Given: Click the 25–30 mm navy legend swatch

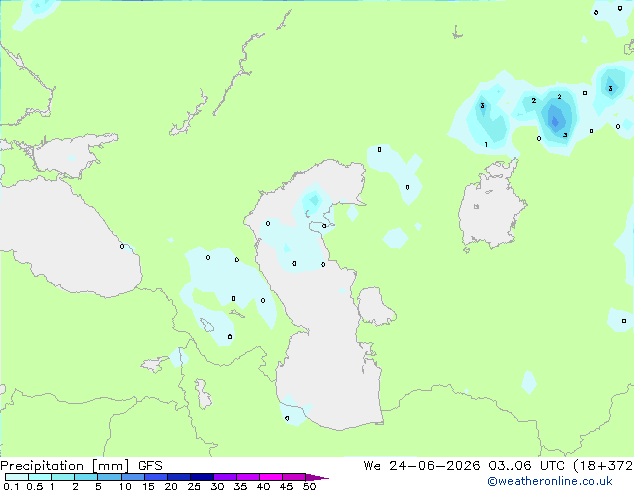Looking at the screenshot, I should [201, 477].
